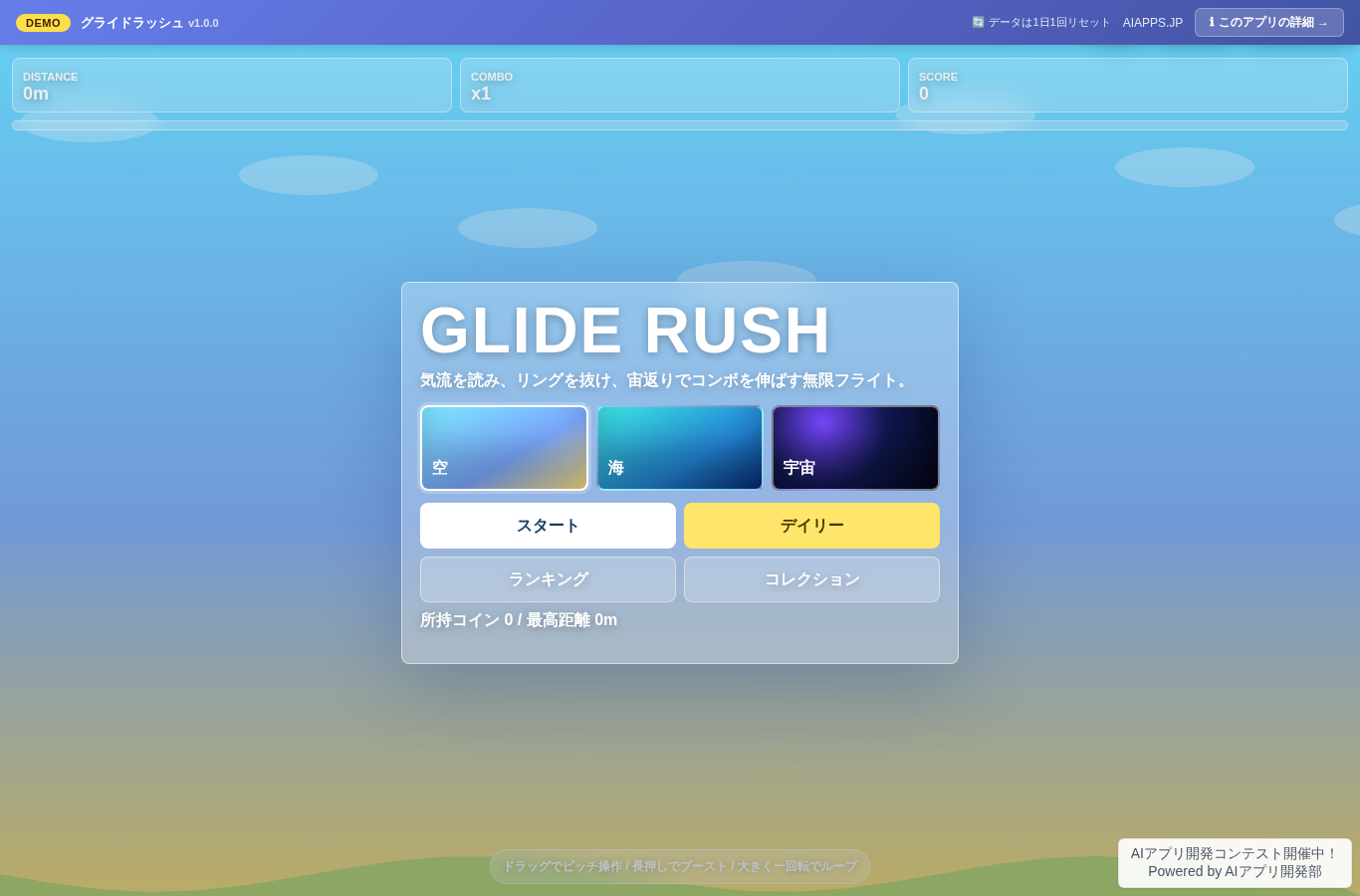The image size is (1360, 896).
Task: Click the data reset refresh icon
Action: pyautogui.click(x=978, y=22)
